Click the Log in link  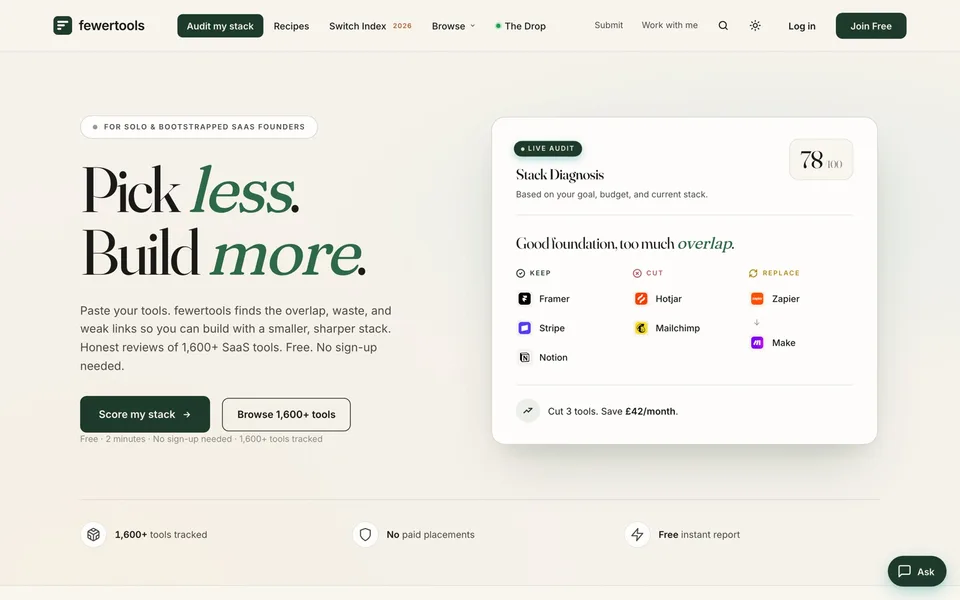tap(801, 26)
